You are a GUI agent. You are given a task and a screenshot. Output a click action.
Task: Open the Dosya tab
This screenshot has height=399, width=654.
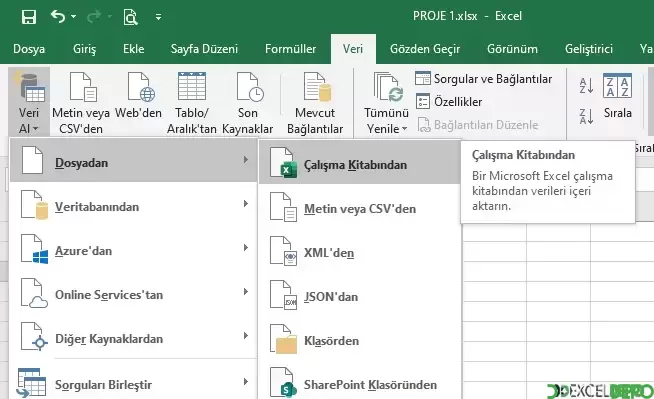29,49
